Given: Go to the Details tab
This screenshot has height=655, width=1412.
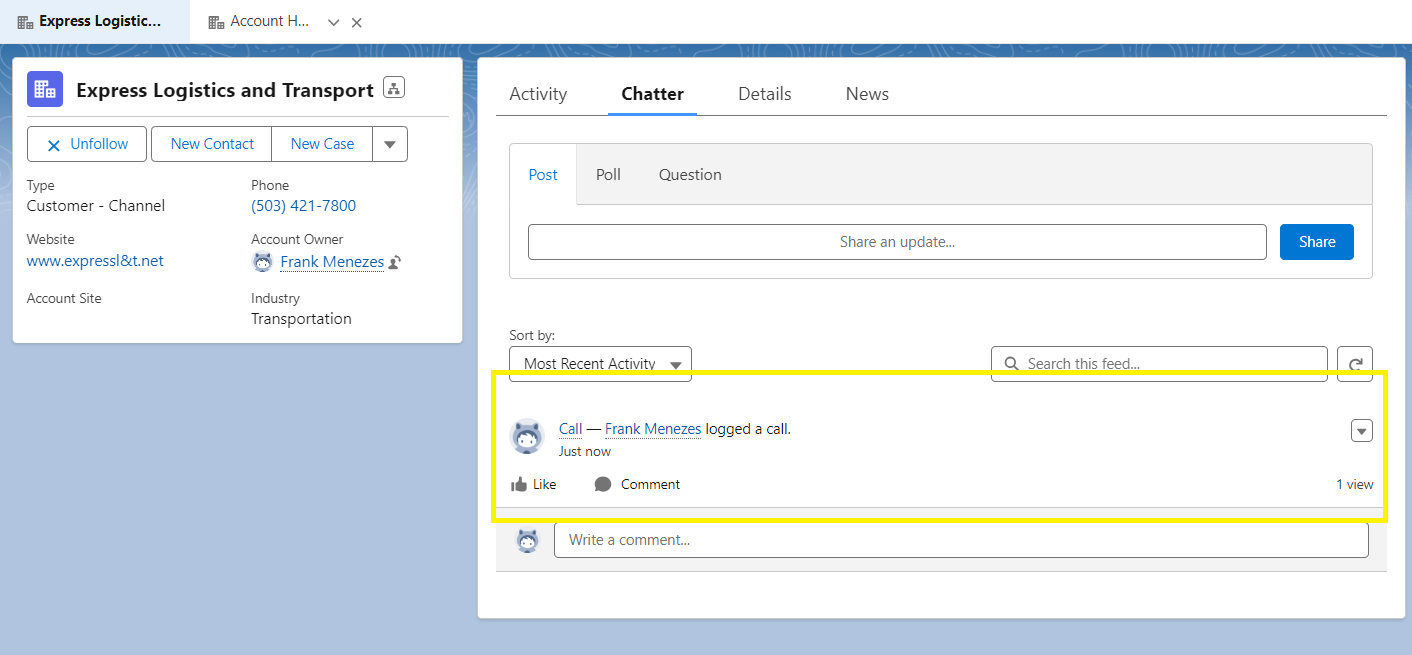Looking at the screenshot, I should point(765,94).
